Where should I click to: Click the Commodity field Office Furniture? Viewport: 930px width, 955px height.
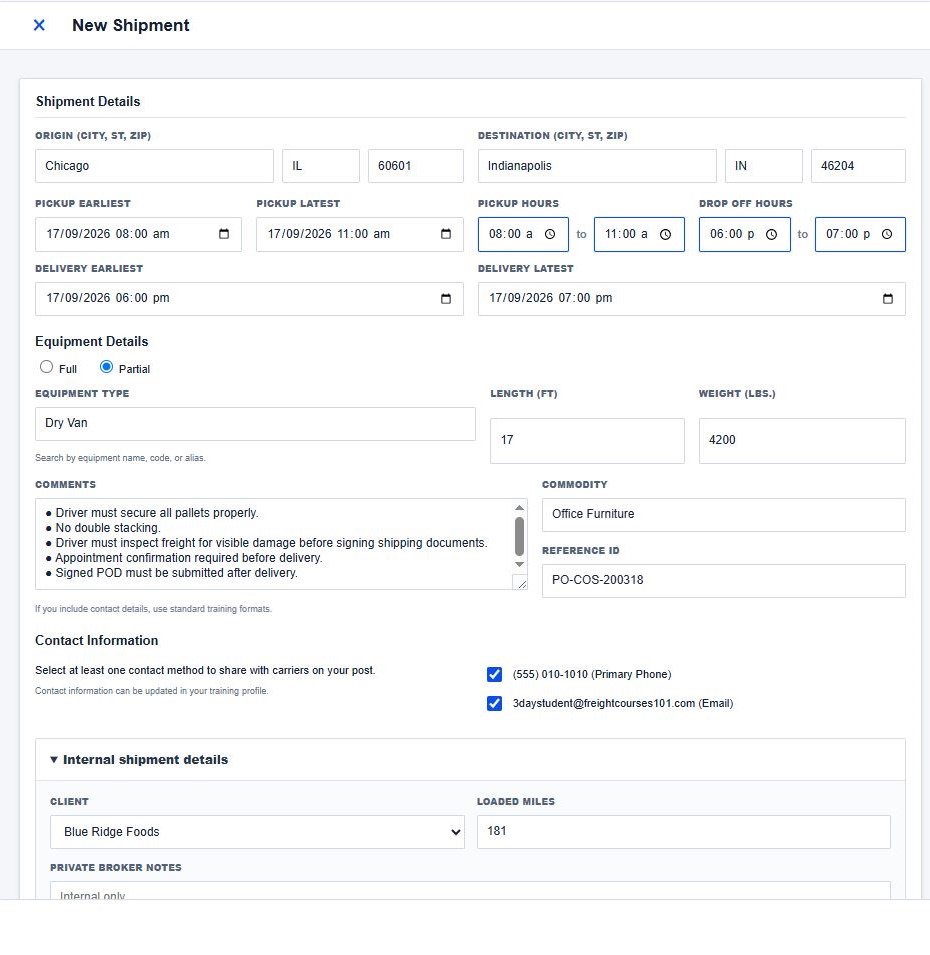[x=724, y=515]
